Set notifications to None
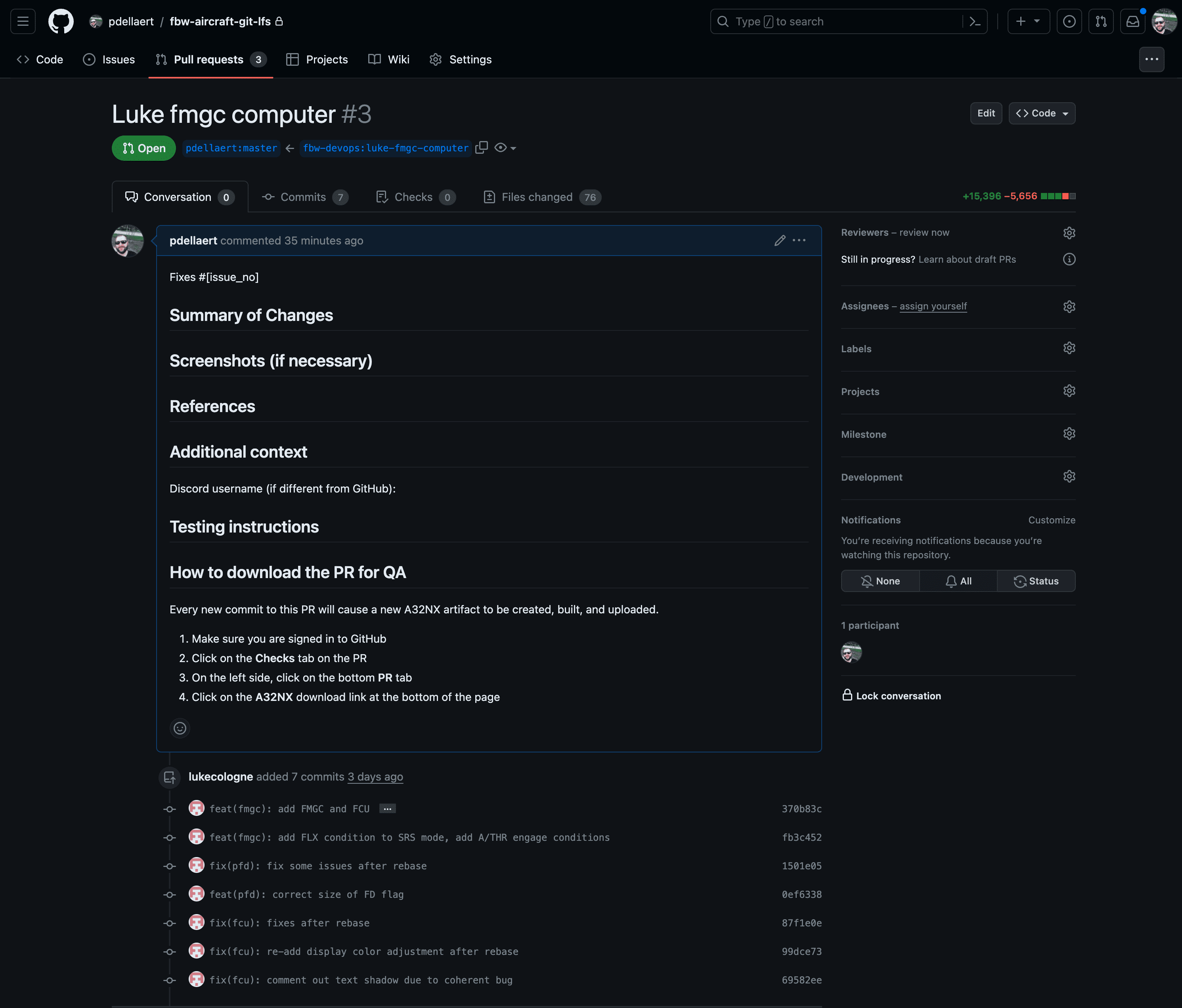The height and width of the screenshot is (1008, 1182). [x=880, y=581]
